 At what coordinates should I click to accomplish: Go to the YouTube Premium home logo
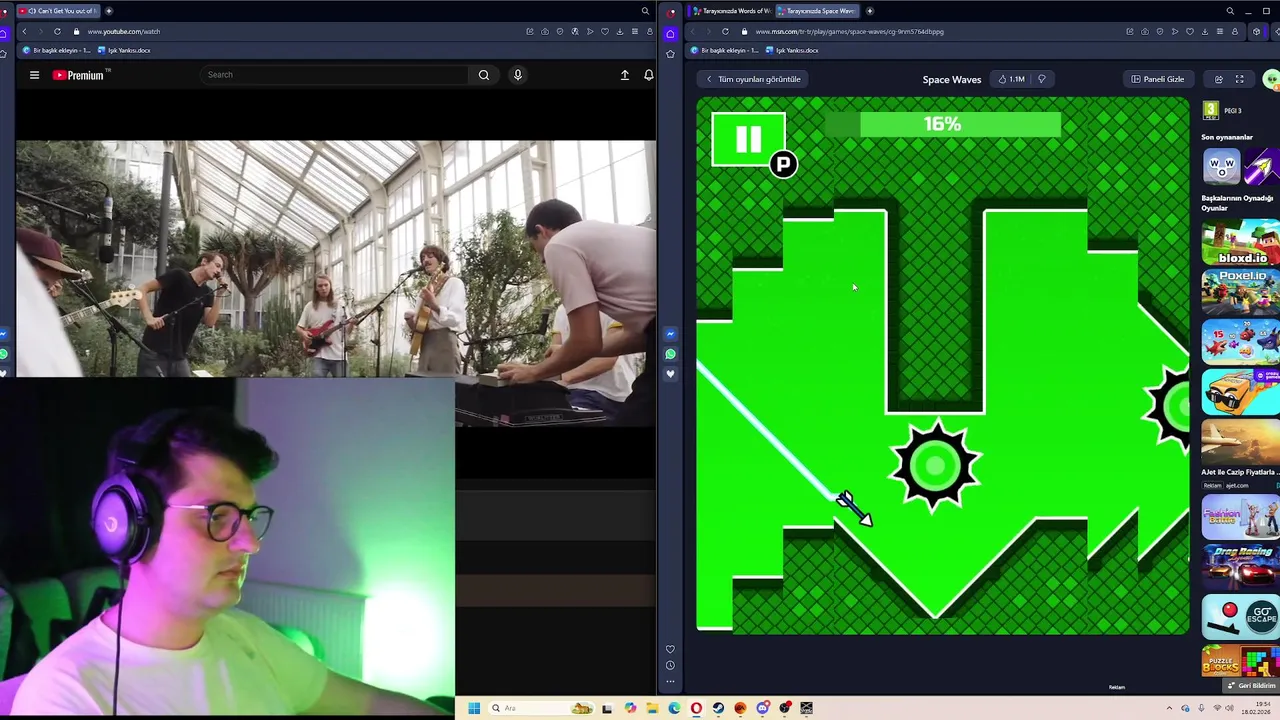(80, 75)
